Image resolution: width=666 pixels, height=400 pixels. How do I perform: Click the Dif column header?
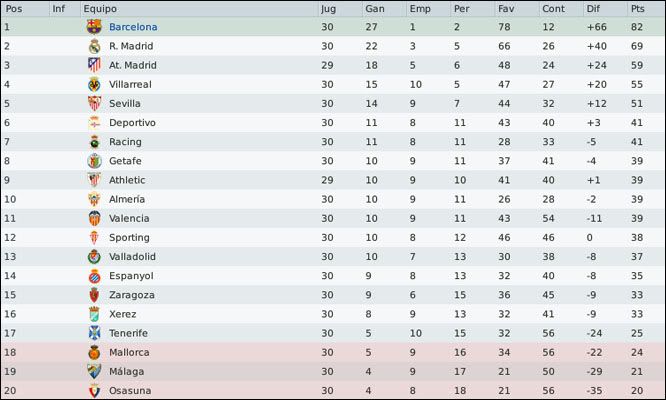tap(593, 9)
